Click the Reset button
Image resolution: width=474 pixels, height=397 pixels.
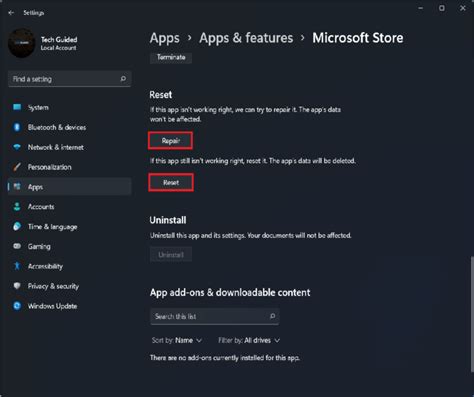tap(171, 182)
